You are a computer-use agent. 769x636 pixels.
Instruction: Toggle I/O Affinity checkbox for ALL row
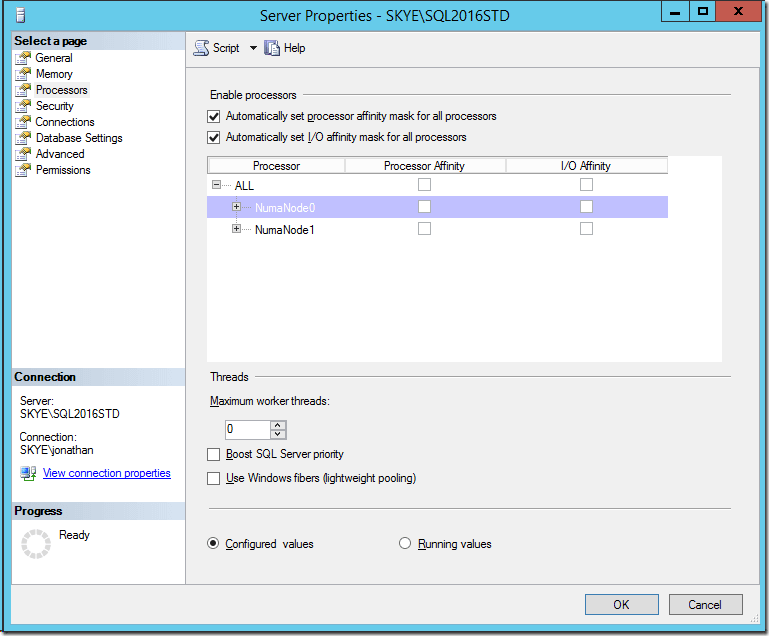586,184
